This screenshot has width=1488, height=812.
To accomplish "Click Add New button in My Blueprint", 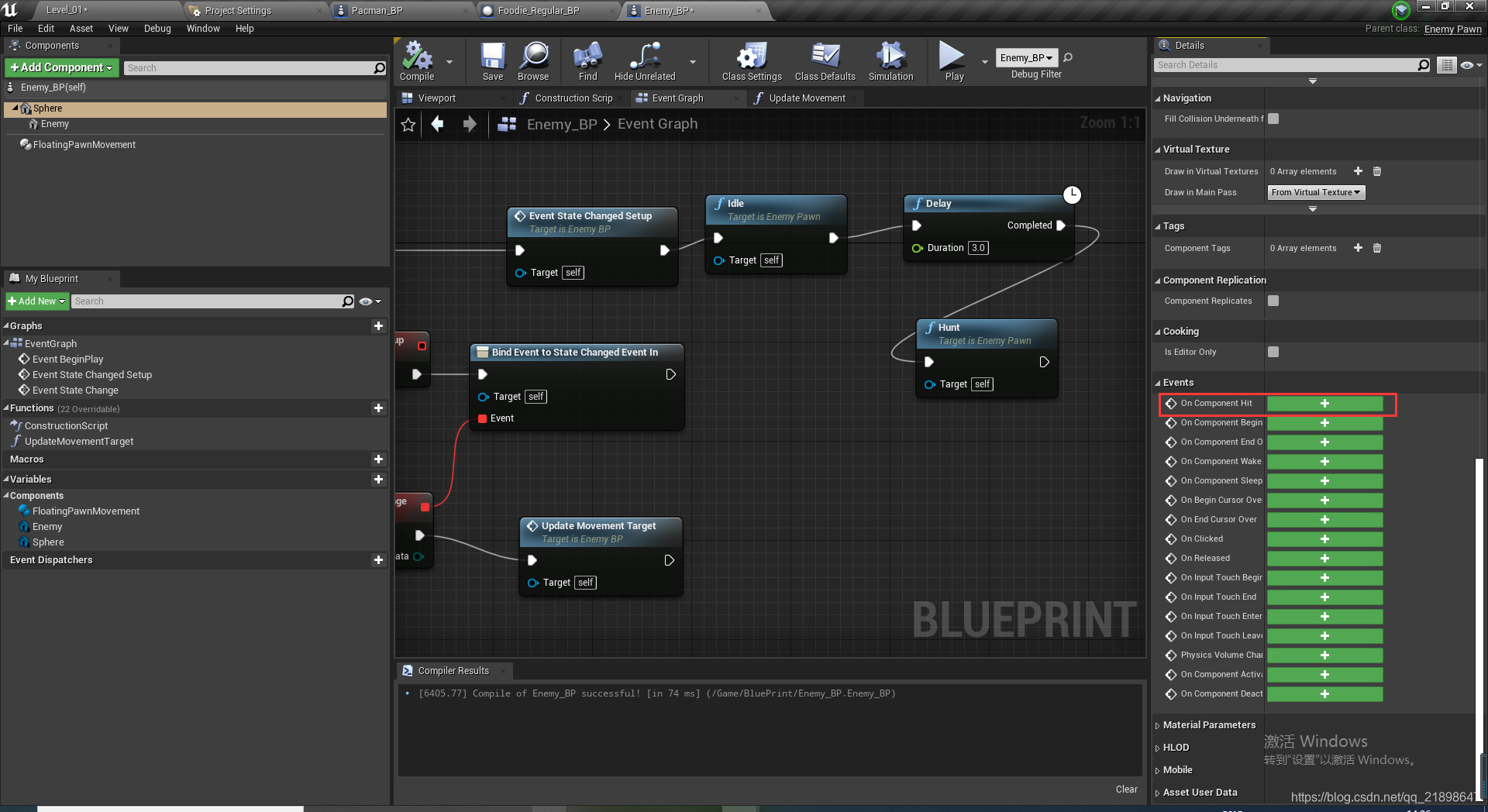I will click(x=36, y=301).
